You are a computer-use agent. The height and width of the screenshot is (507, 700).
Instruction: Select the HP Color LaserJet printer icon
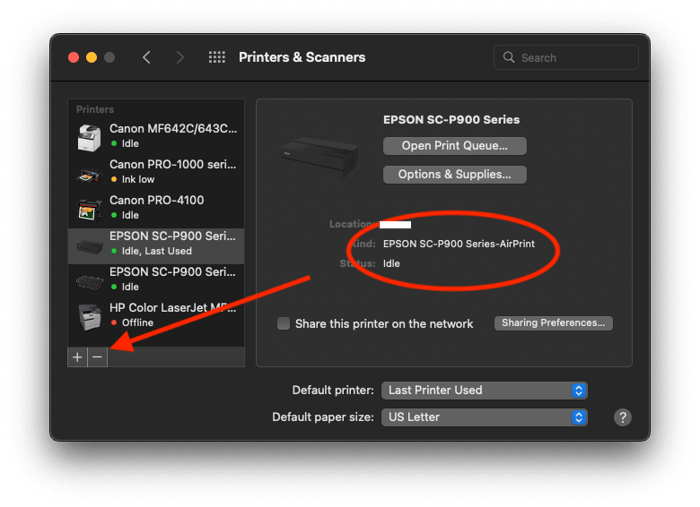(x=90, y=316)
